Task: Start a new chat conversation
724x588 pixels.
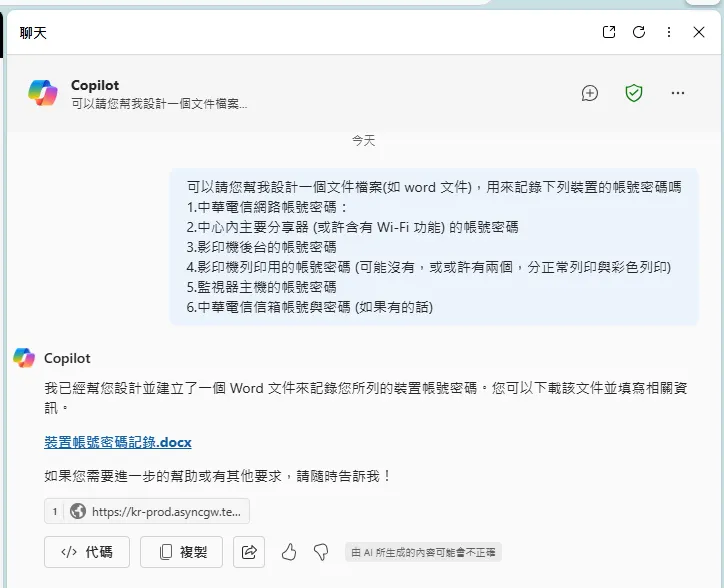Action: 590,93
